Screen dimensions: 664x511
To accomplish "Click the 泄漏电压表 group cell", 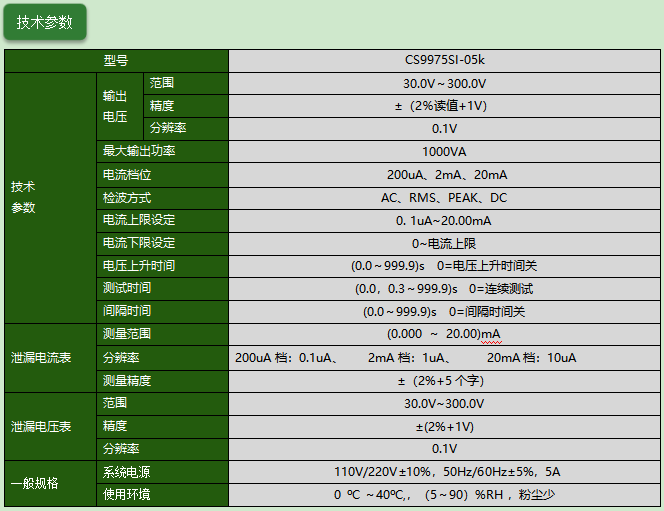I will 50,427.
